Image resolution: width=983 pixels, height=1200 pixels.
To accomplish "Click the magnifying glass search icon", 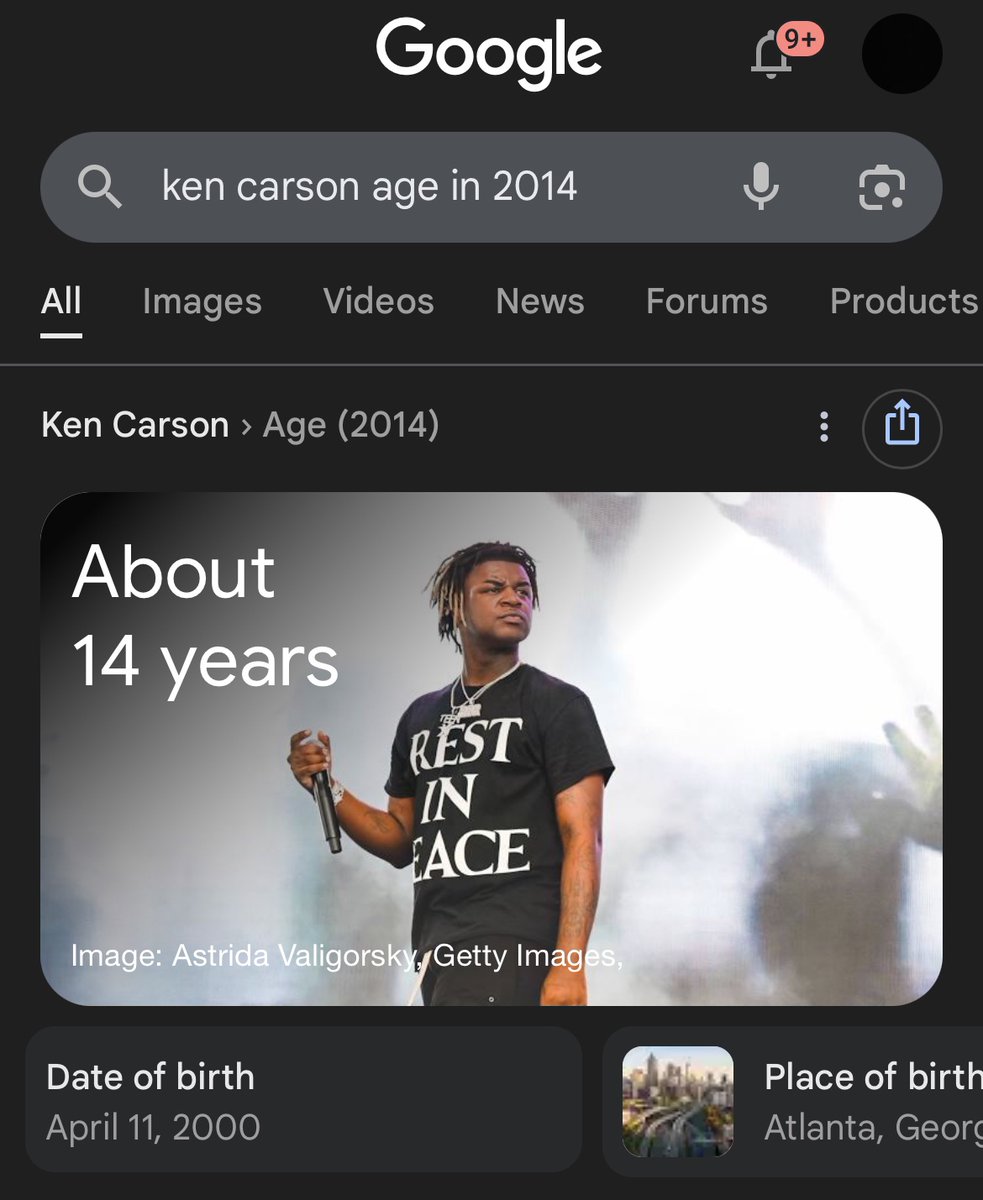I will click(100, 187).
